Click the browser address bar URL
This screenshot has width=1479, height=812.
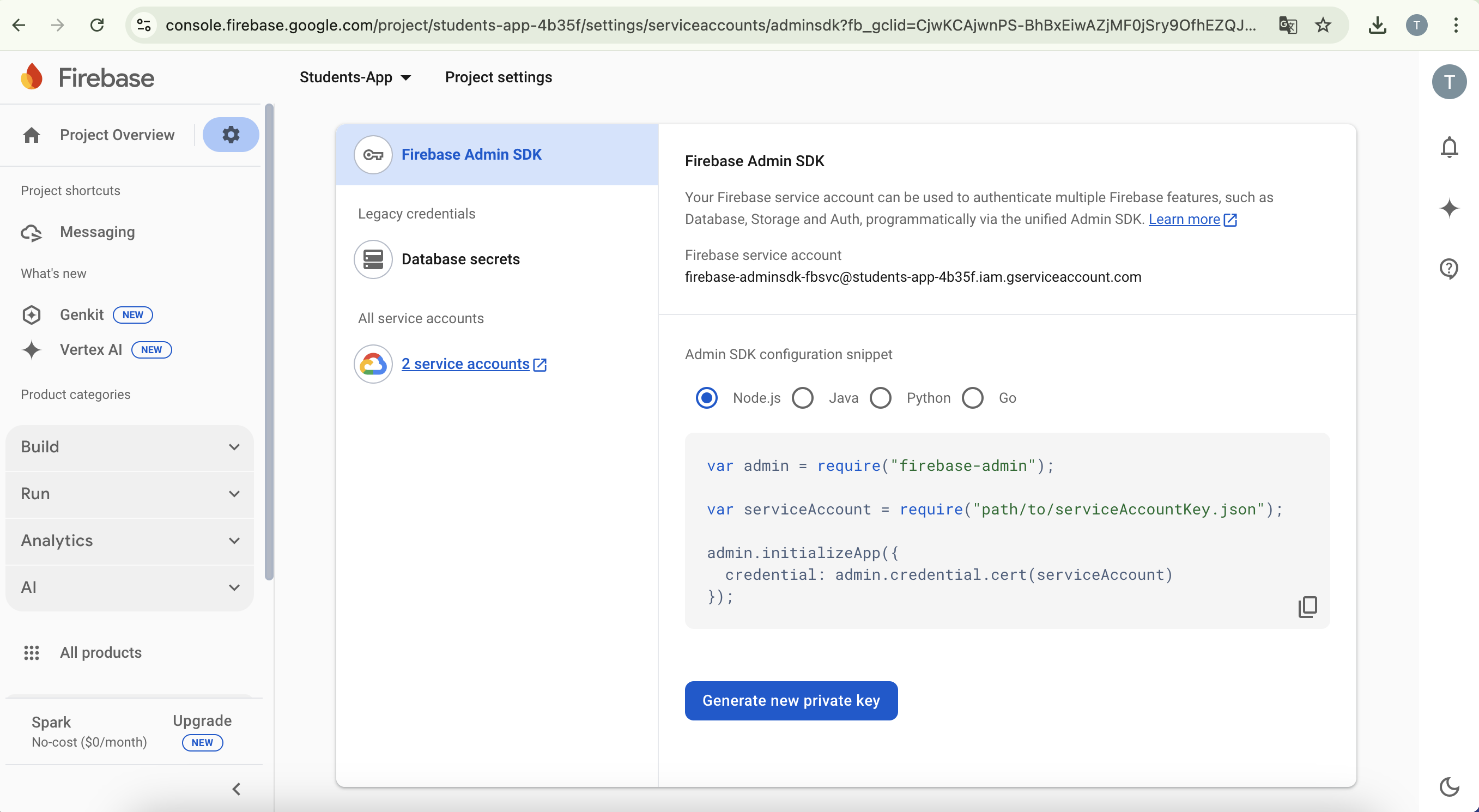tap(711, 25)
